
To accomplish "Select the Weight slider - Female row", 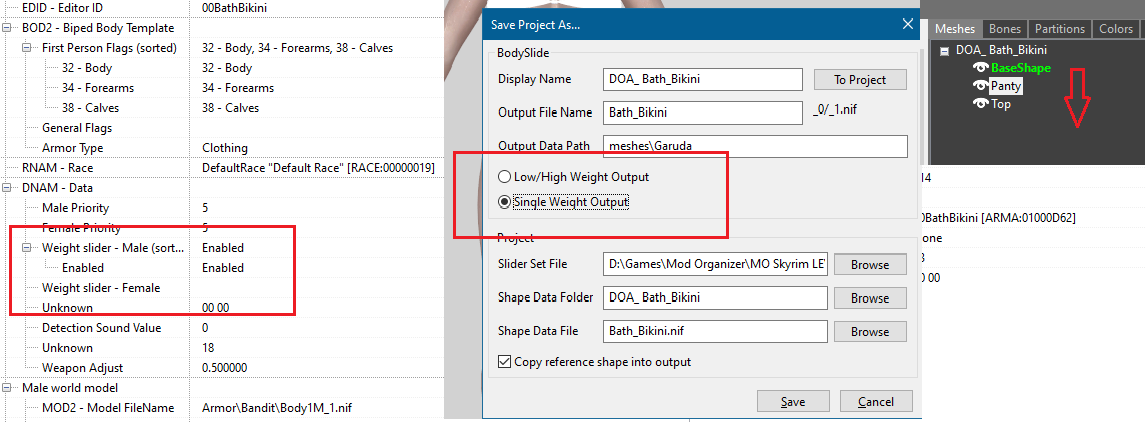I will pyautogui.click(x=222, y=288).
